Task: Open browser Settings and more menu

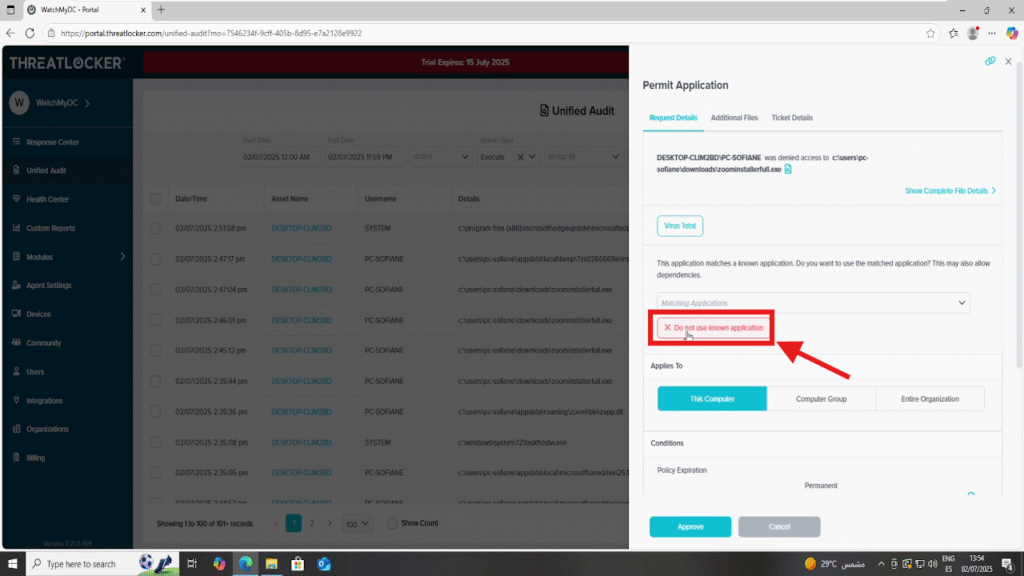Action: click(x=992, y=33)
